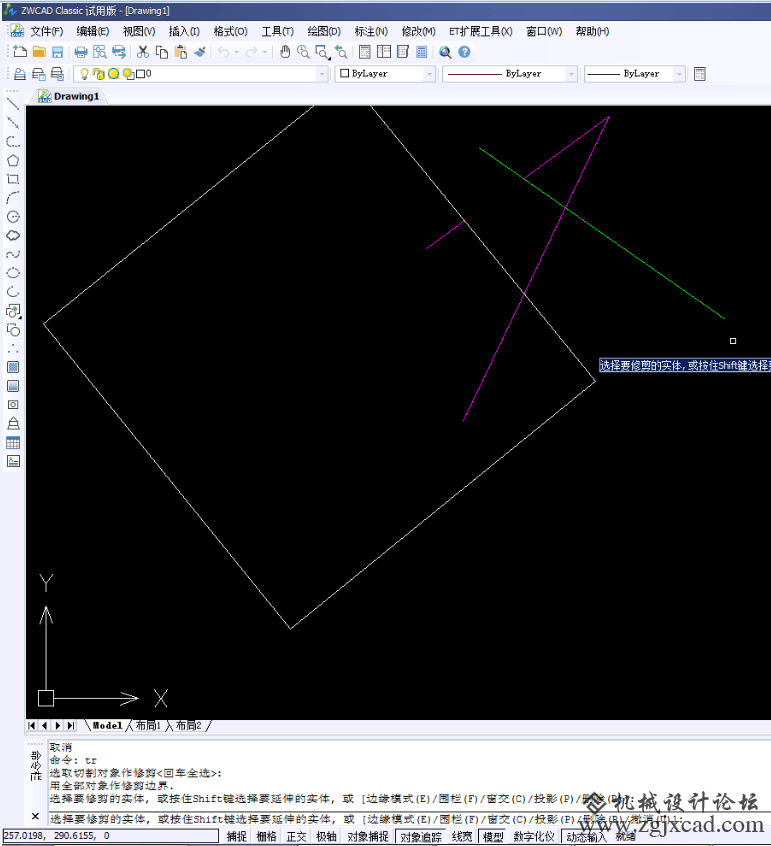Screen dimensions: 771x846
Task: Select the Rectangle draw tool
Action: pos(13,179)
